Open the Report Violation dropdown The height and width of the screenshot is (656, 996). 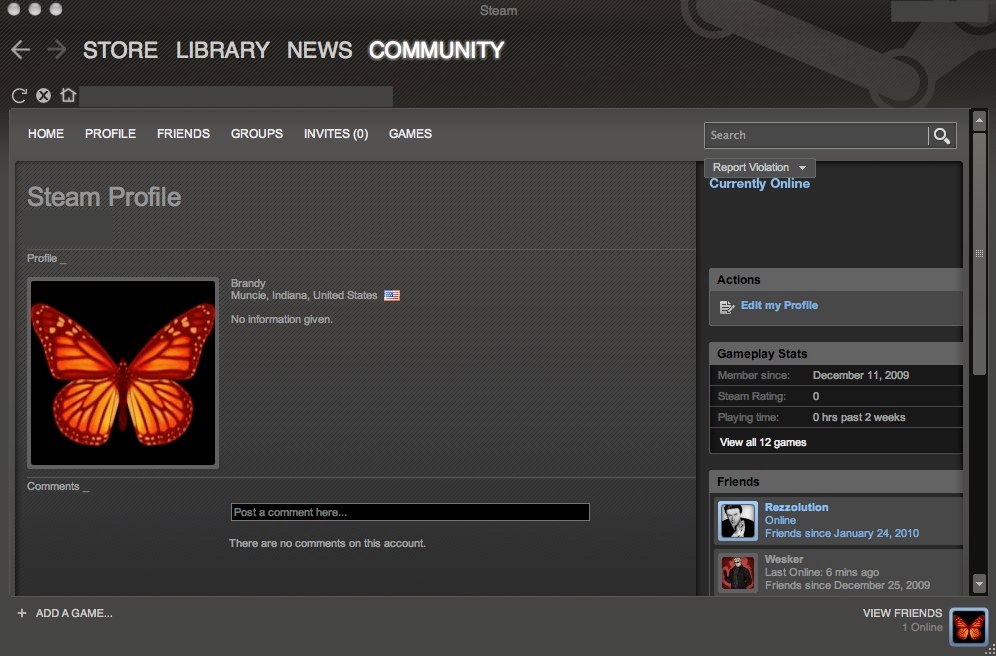(x=760, y=168)
